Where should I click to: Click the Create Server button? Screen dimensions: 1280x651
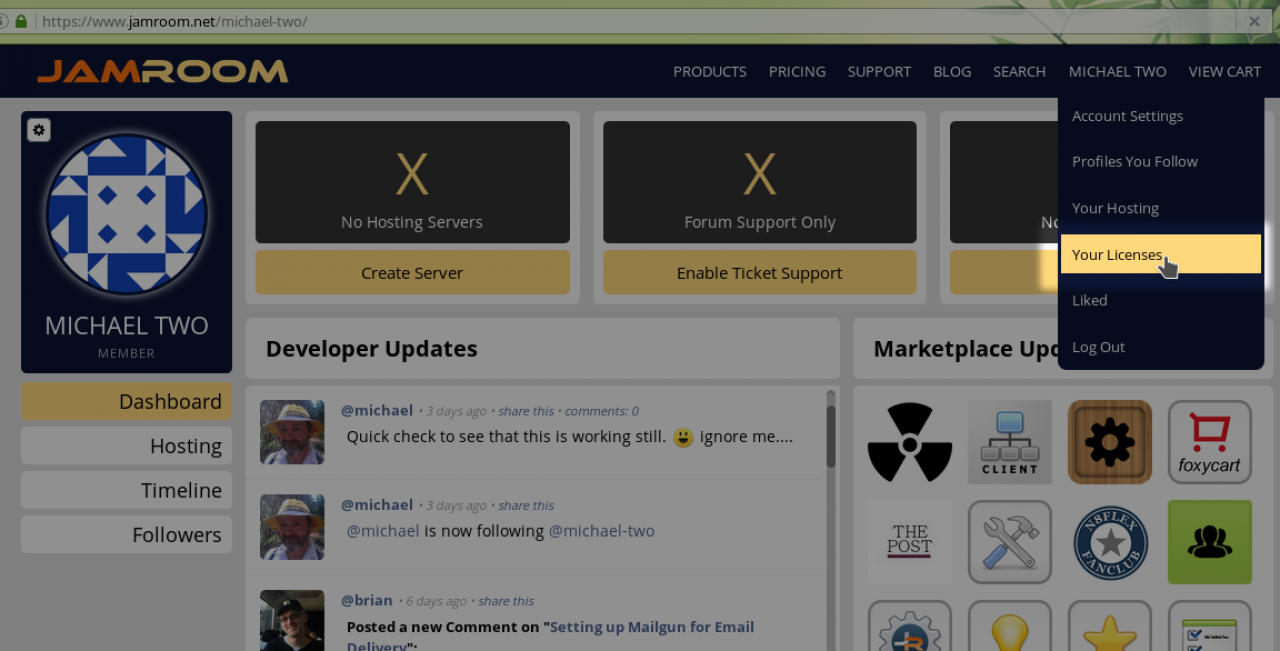pos(412,272)
